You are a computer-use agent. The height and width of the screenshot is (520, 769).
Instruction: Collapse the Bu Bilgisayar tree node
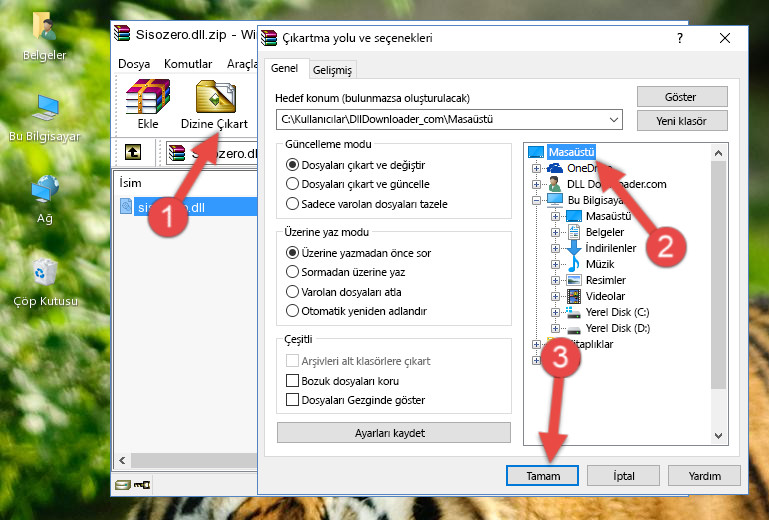pos(536,200)
